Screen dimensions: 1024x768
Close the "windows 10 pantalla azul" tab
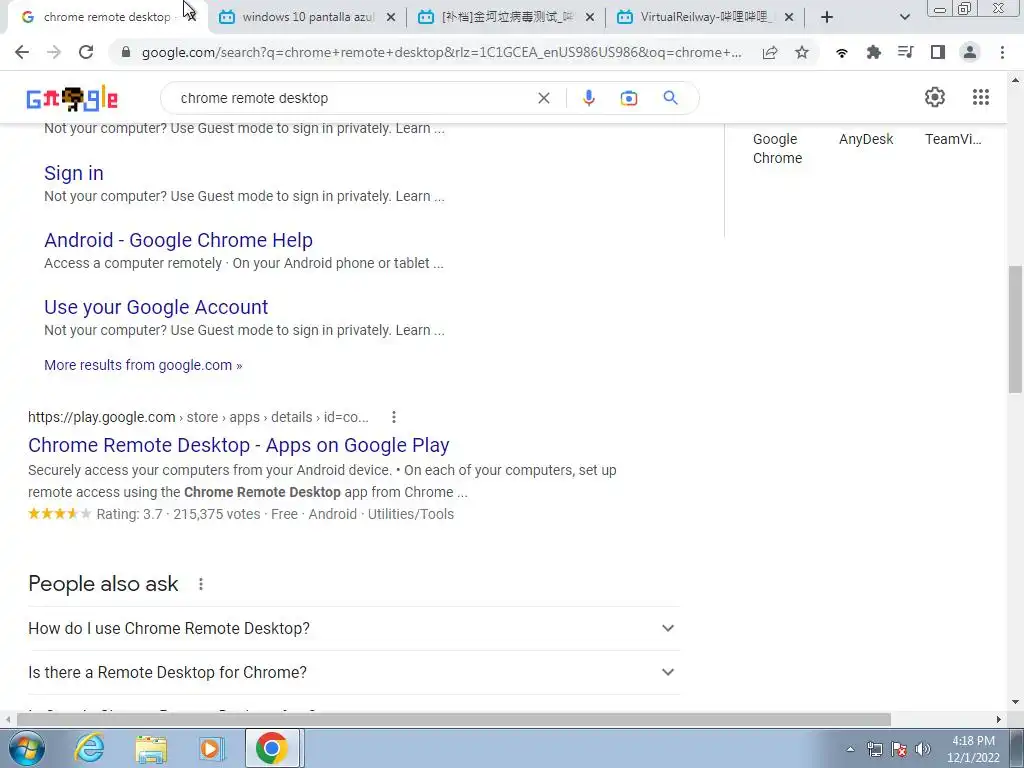coord(391,18)
